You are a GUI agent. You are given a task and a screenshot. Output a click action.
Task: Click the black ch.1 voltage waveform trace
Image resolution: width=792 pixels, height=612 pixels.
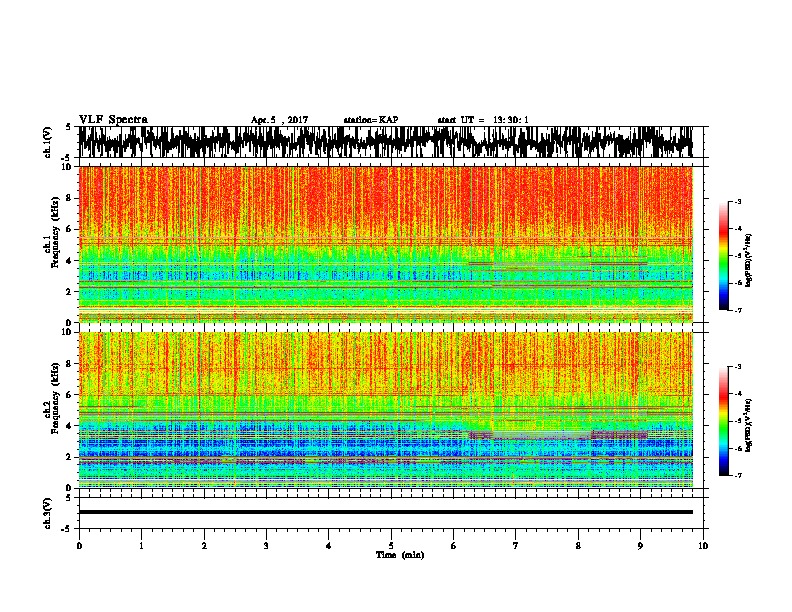(x=385, y=142)
